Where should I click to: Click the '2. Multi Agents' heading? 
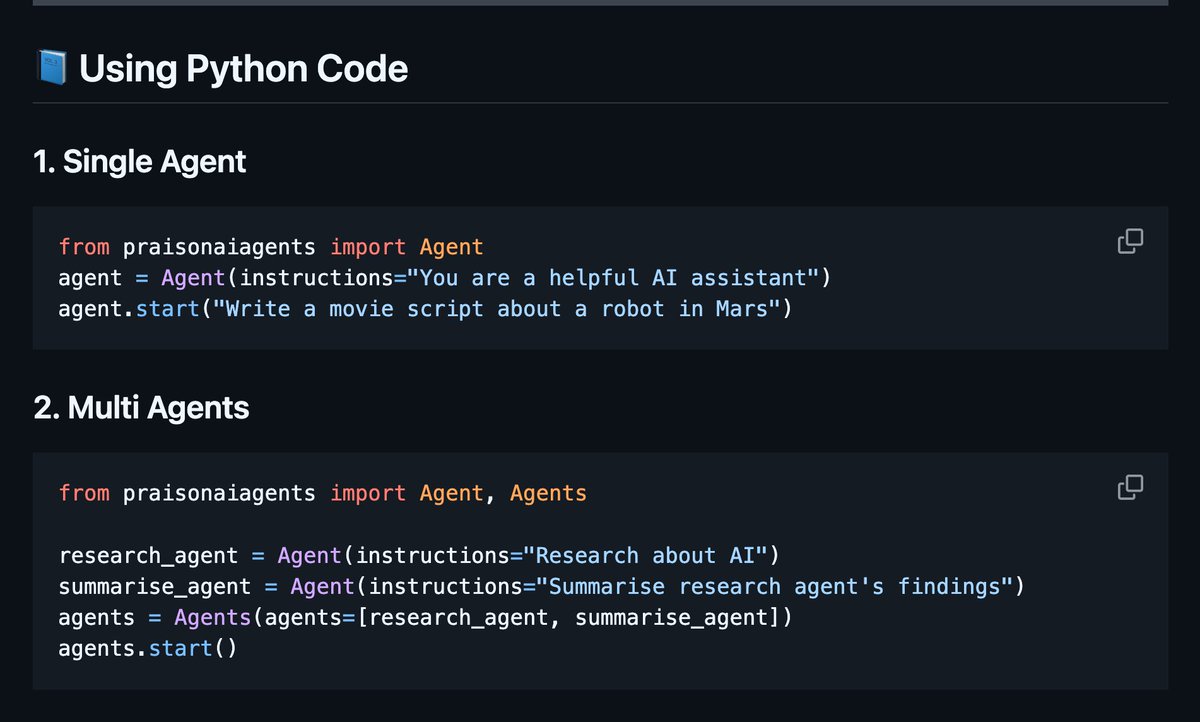(x=141, y=408)
